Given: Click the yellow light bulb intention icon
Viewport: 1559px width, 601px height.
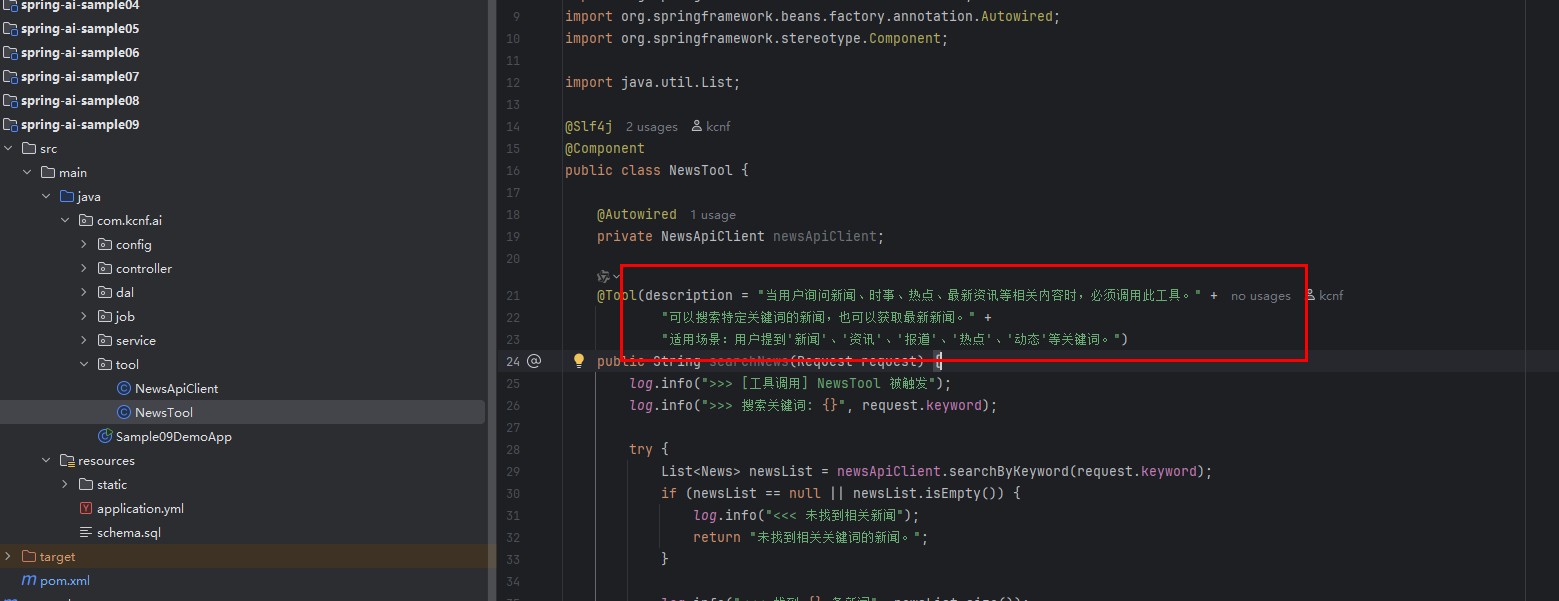Looking at the screenshot, I should [x=578, y=361].
